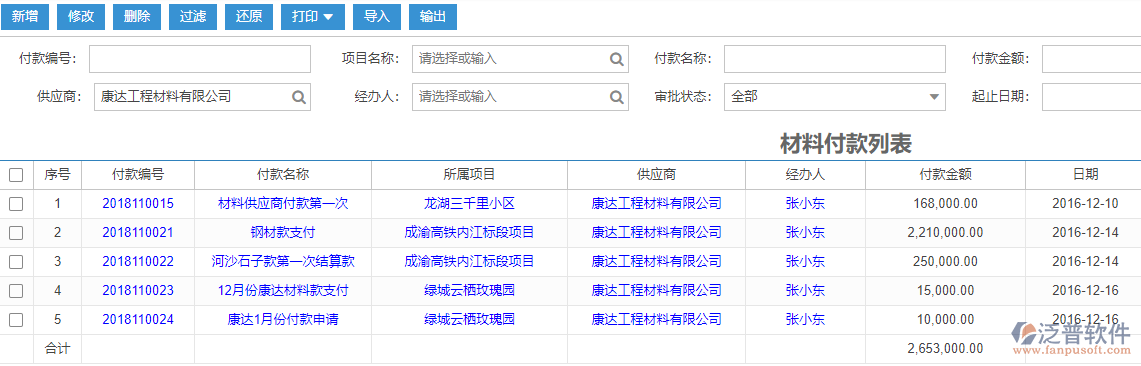The height and width of the screenshot is (366, 1141).
Task: Open 河沙石子款第一次结算款 payment link
Action: [x=283, y=262]
